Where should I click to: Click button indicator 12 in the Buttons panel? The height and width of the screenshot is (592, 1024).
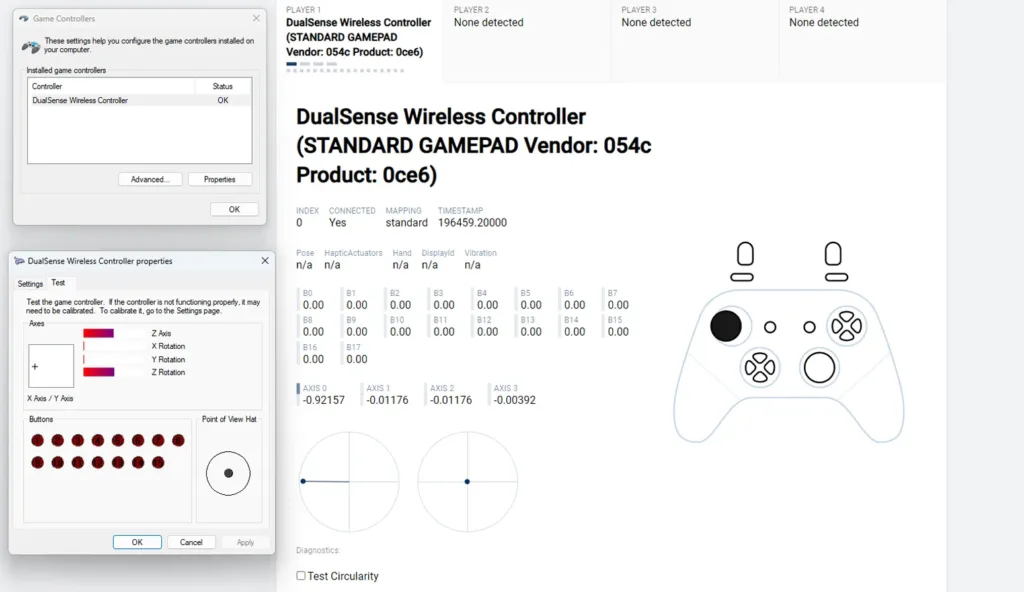tap(98, 463)
